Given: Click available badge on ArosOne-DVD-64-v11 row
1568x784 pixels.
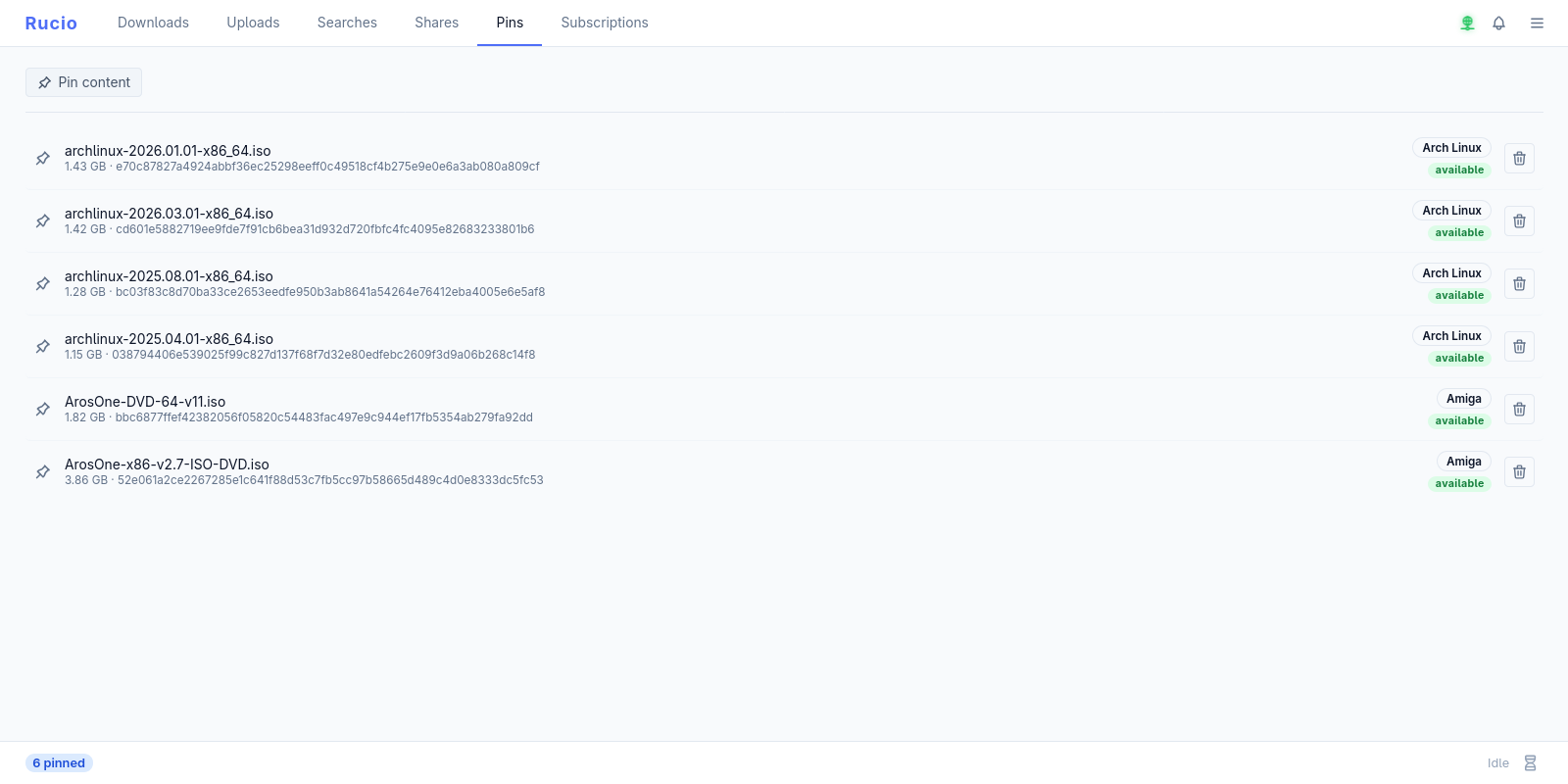Looking at the screenshot, I should point(1459,421).
